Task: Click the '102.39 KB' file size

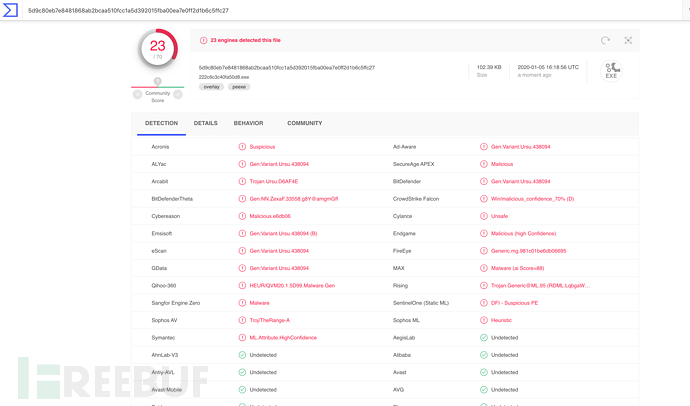Action: pyautogui.click(x=489, y=67)
